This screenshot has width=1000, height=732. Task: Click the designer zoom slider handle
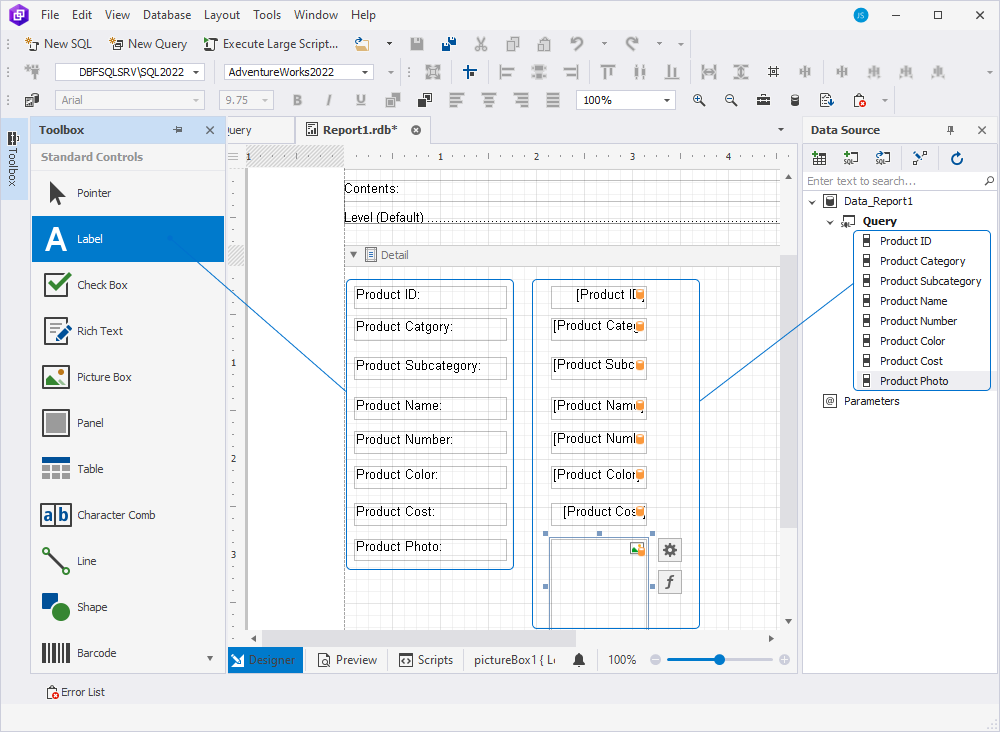(719, 660)
